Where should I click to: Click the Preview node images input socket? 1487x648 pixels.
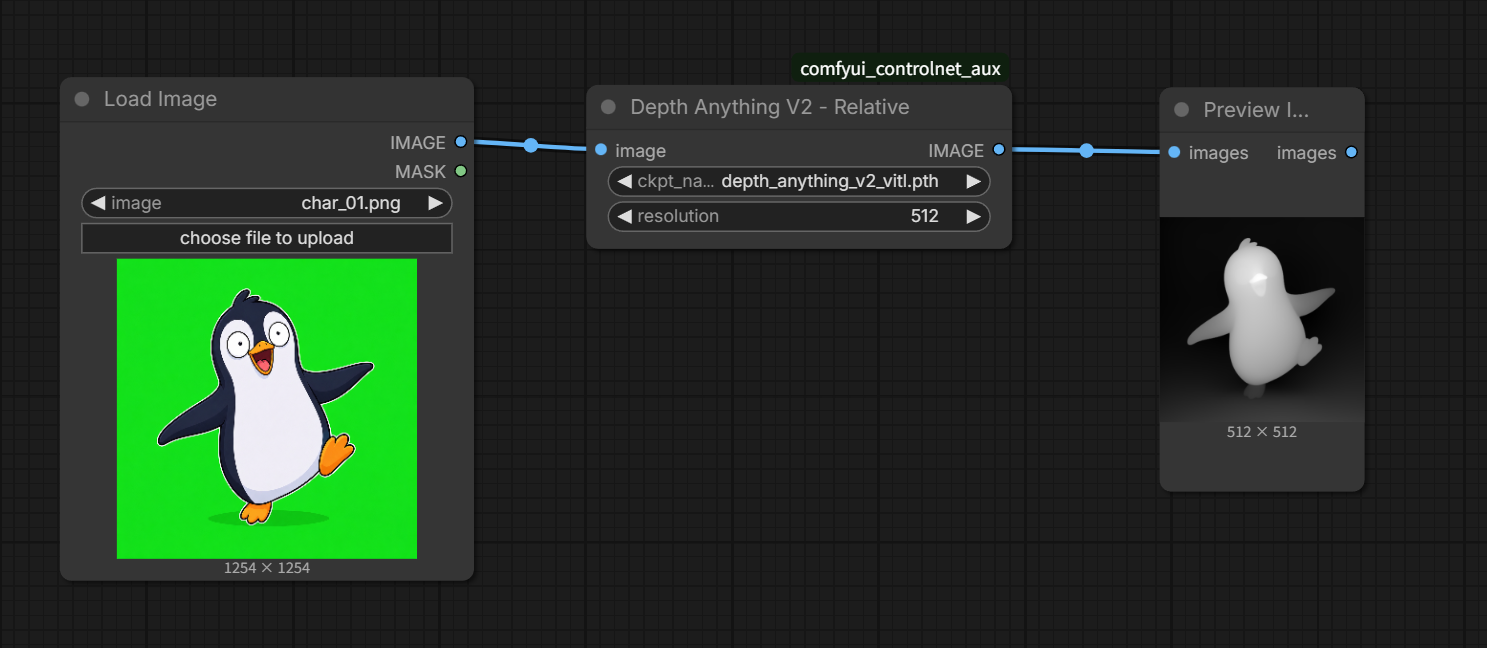coord(1174,152)
